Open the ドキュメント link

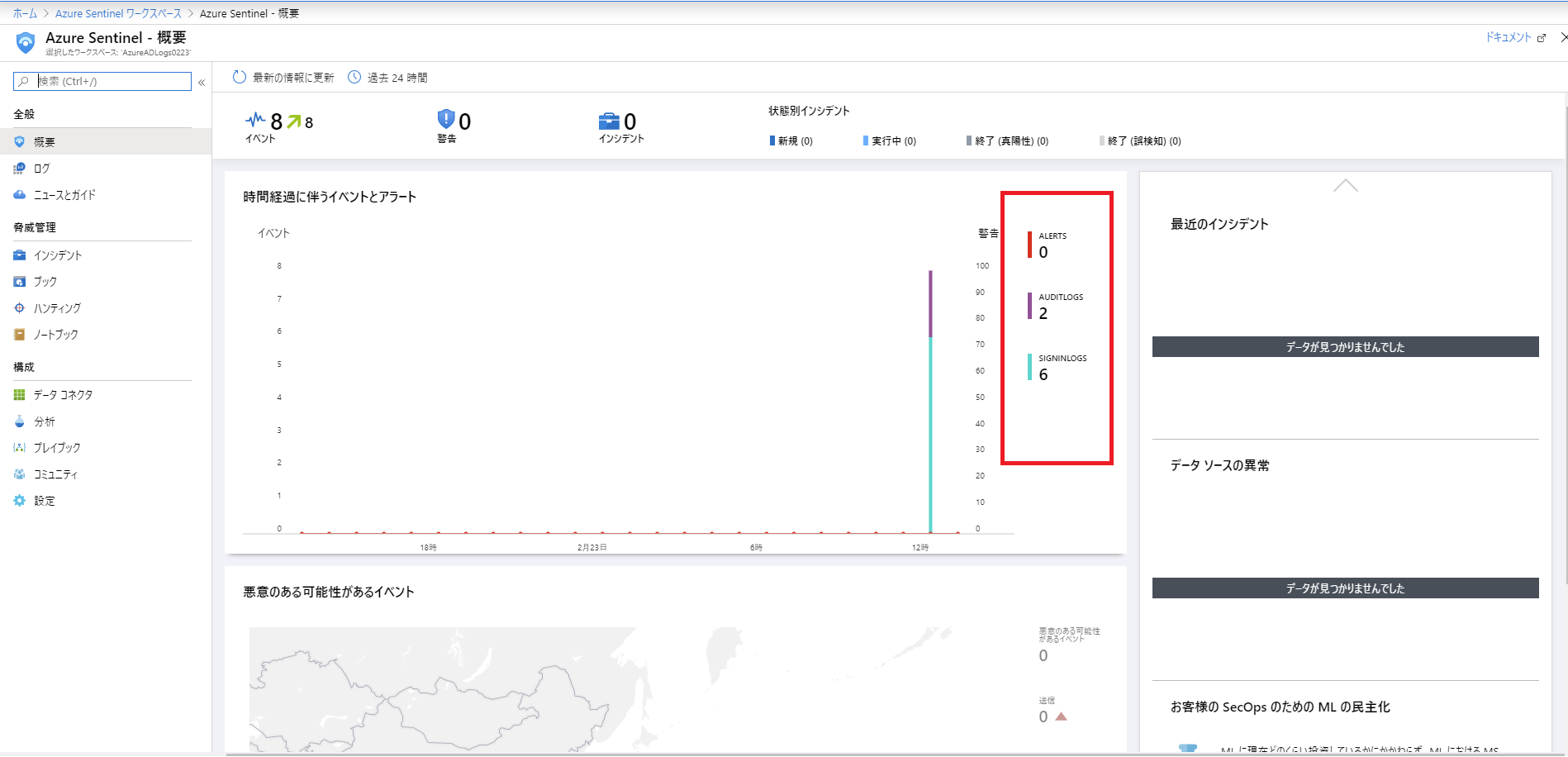click(1509, 37)
